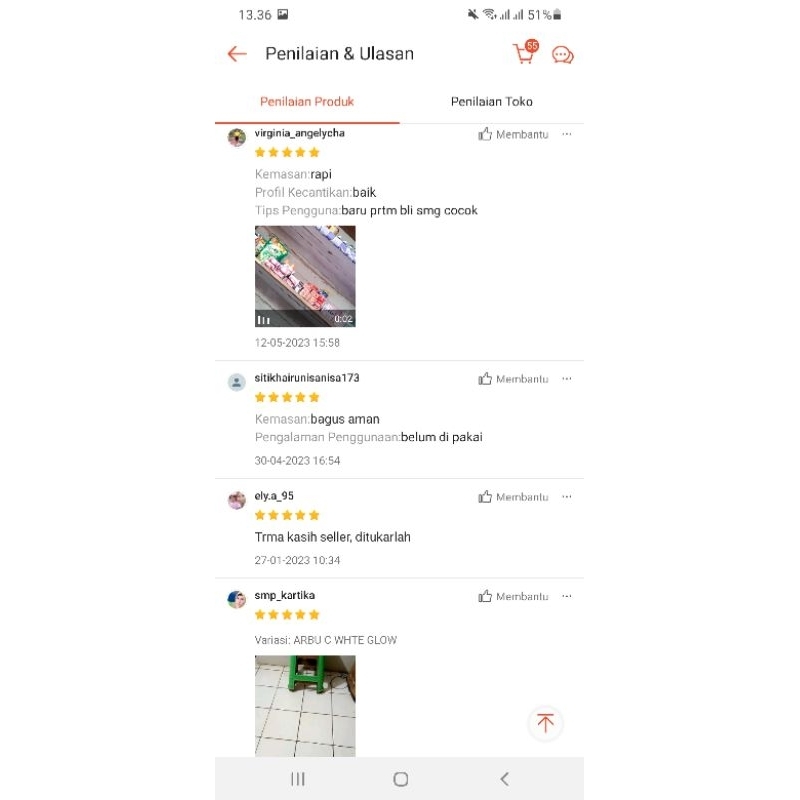Screen dimensions: 800x800
Task: Open more options on sitikhairunisanisa173's review
Action: (567, 379)
